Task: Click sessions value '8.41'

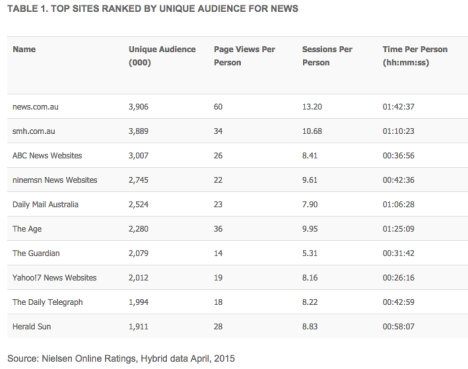Action: click(x=310, y=156)
